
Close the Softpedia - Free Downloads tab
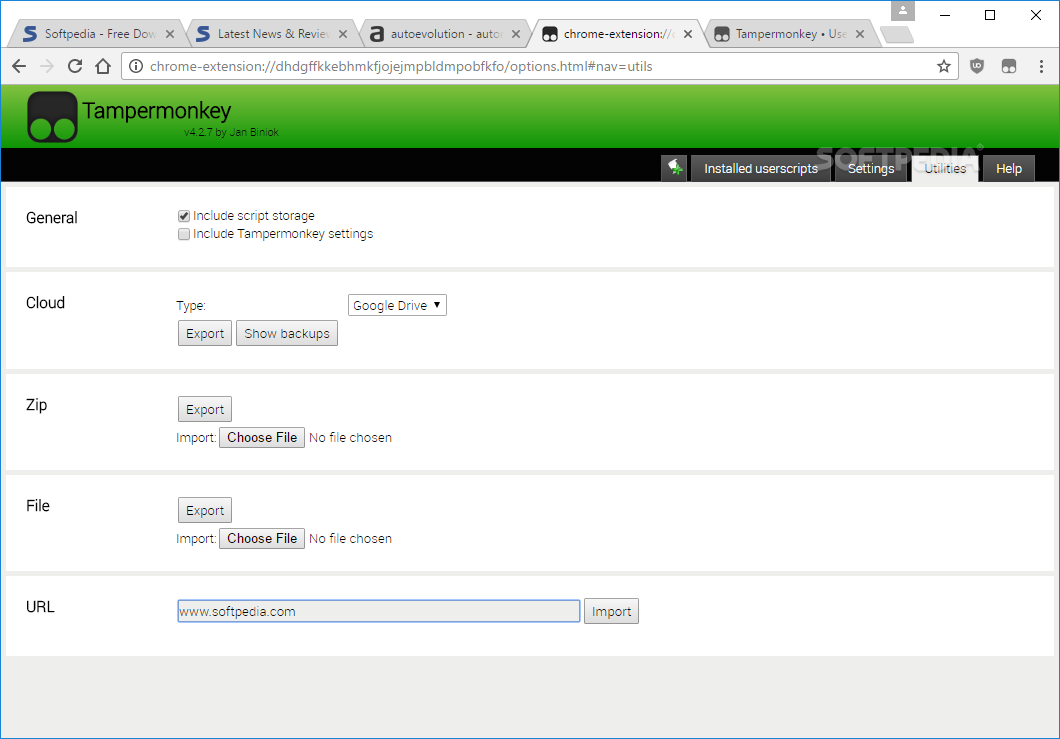coord(170,34)
